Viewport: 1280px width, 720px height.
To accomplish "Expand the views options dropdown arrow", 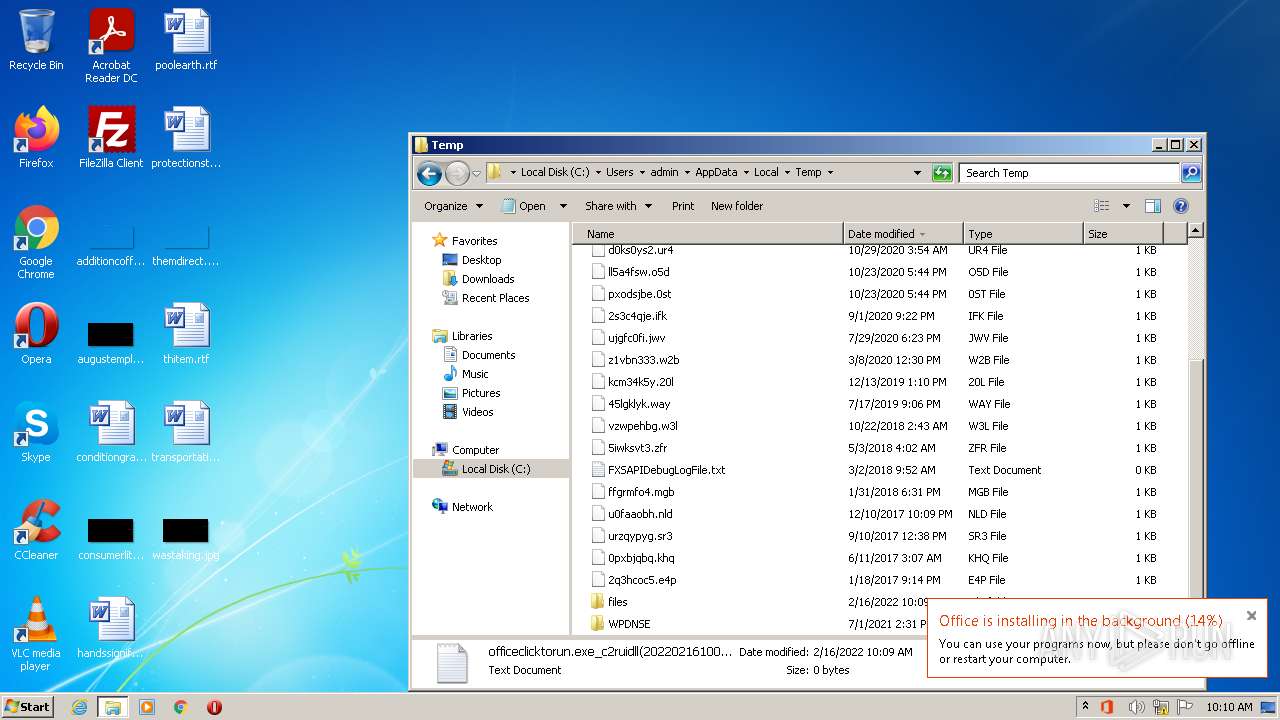I will click(1126, 206).
